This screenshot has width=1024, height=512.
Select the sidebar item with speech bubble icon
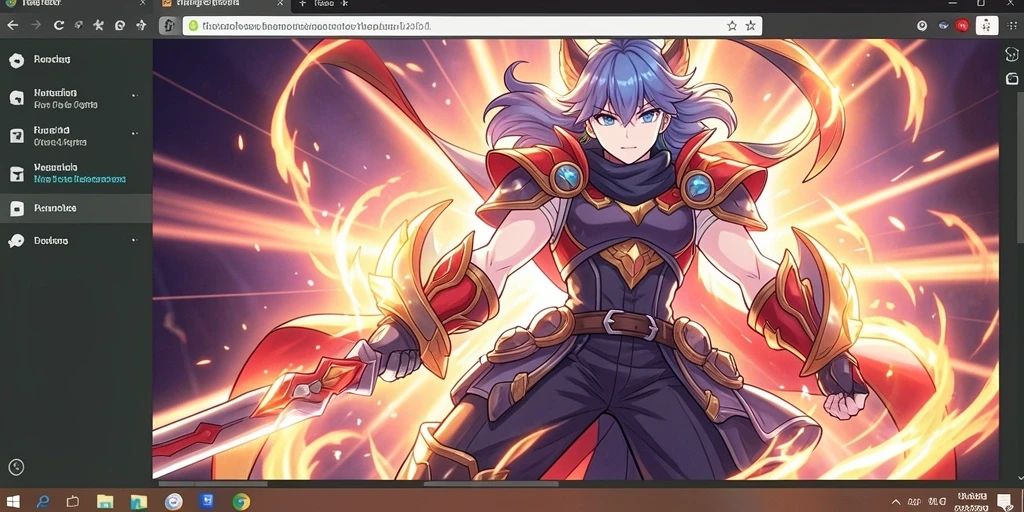click(76, 241)
